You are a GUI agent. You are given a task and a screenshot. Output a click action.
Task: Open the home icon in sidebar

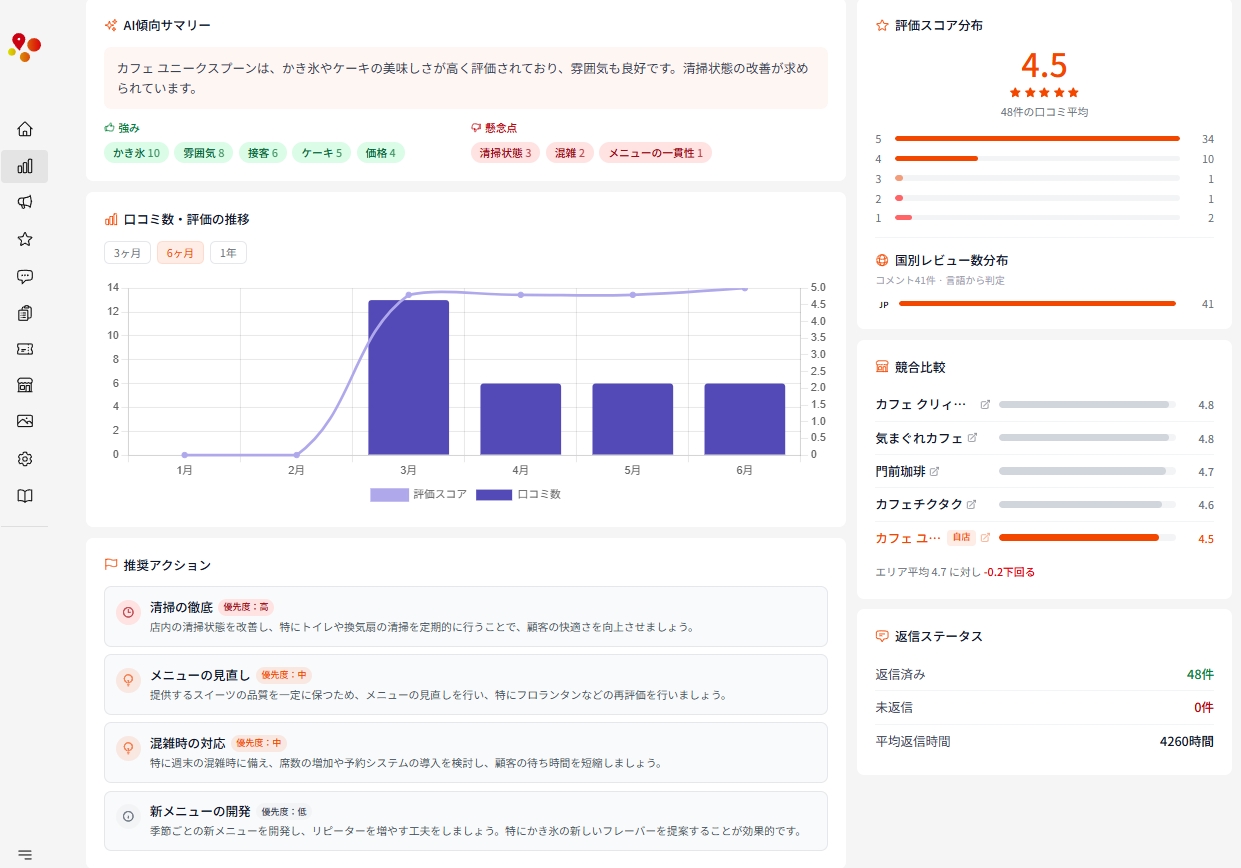tap(25, 129)
